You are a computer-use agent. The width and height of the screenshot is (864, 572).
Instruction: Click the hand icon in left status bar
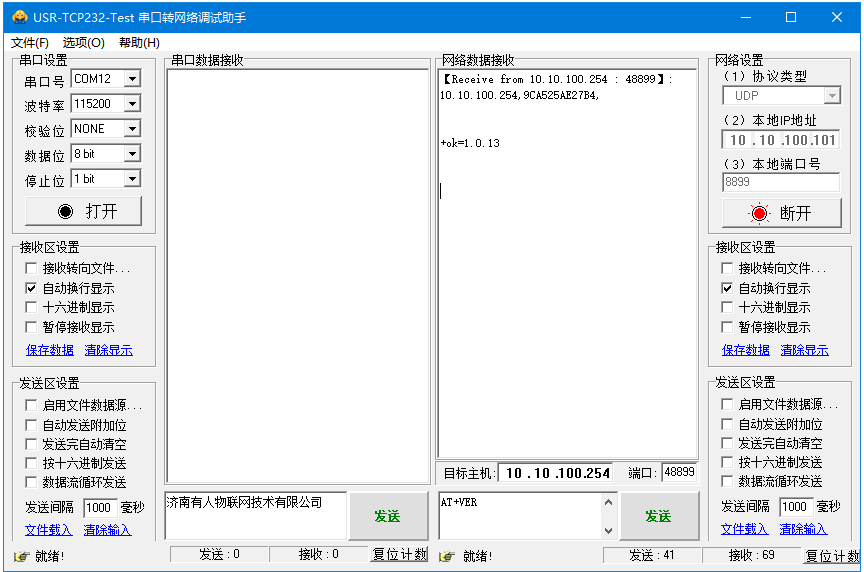pos(21,556)
